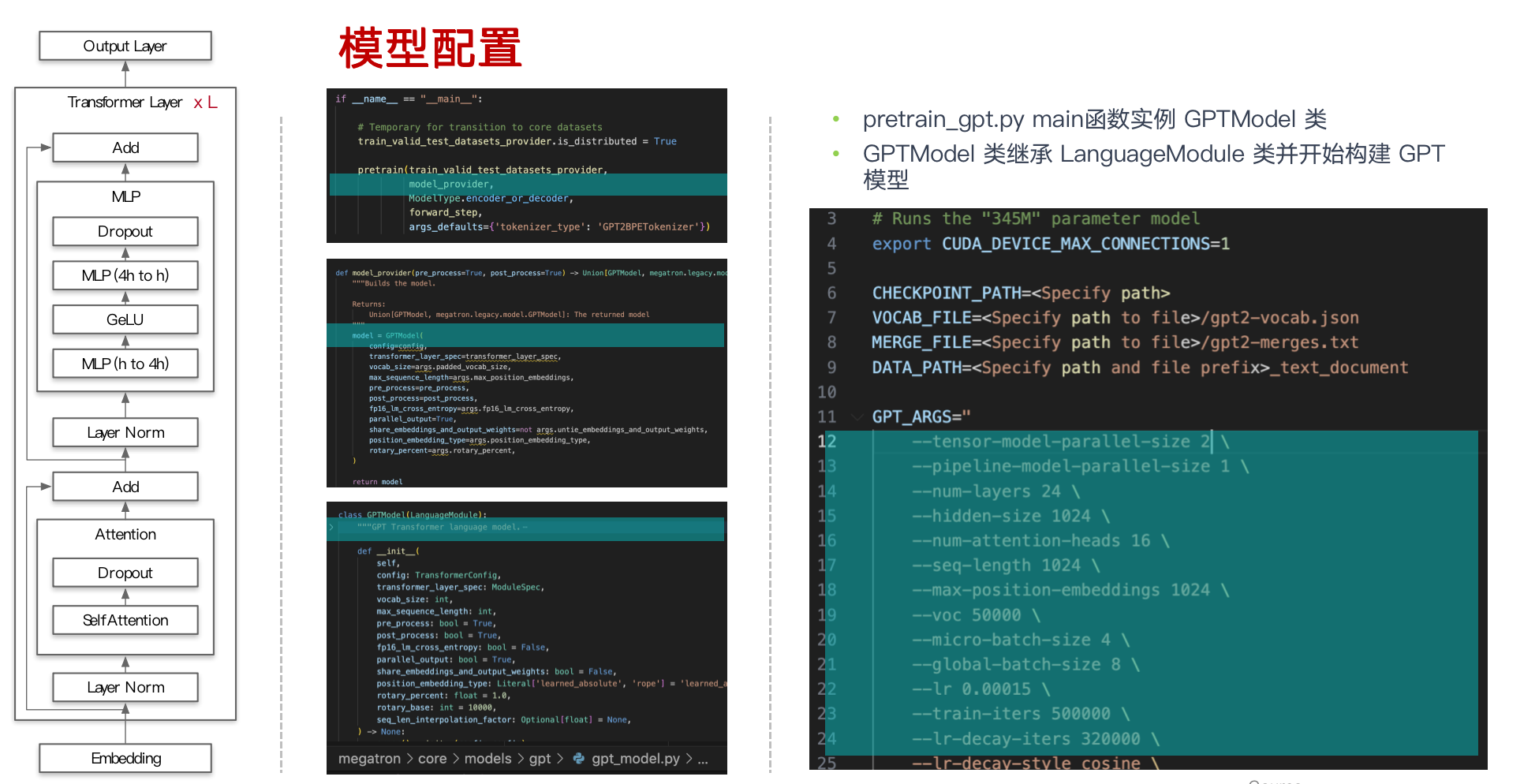The image size is (1524, 784).
Task: Click the MLP block heading
Action: [125, 196]
